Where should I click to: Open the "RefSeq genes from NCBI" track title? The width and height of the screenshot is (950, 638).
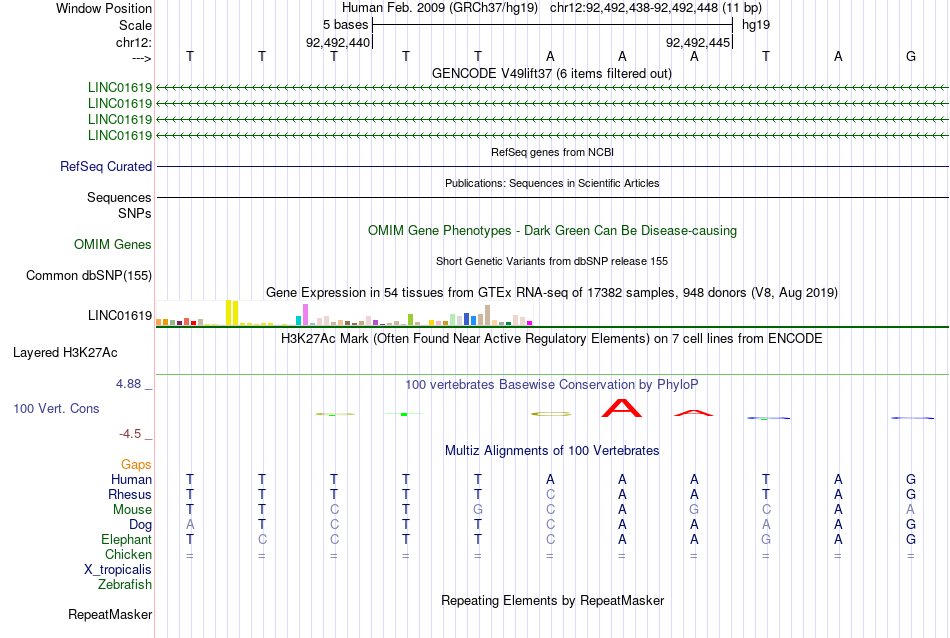click(553, 152)
